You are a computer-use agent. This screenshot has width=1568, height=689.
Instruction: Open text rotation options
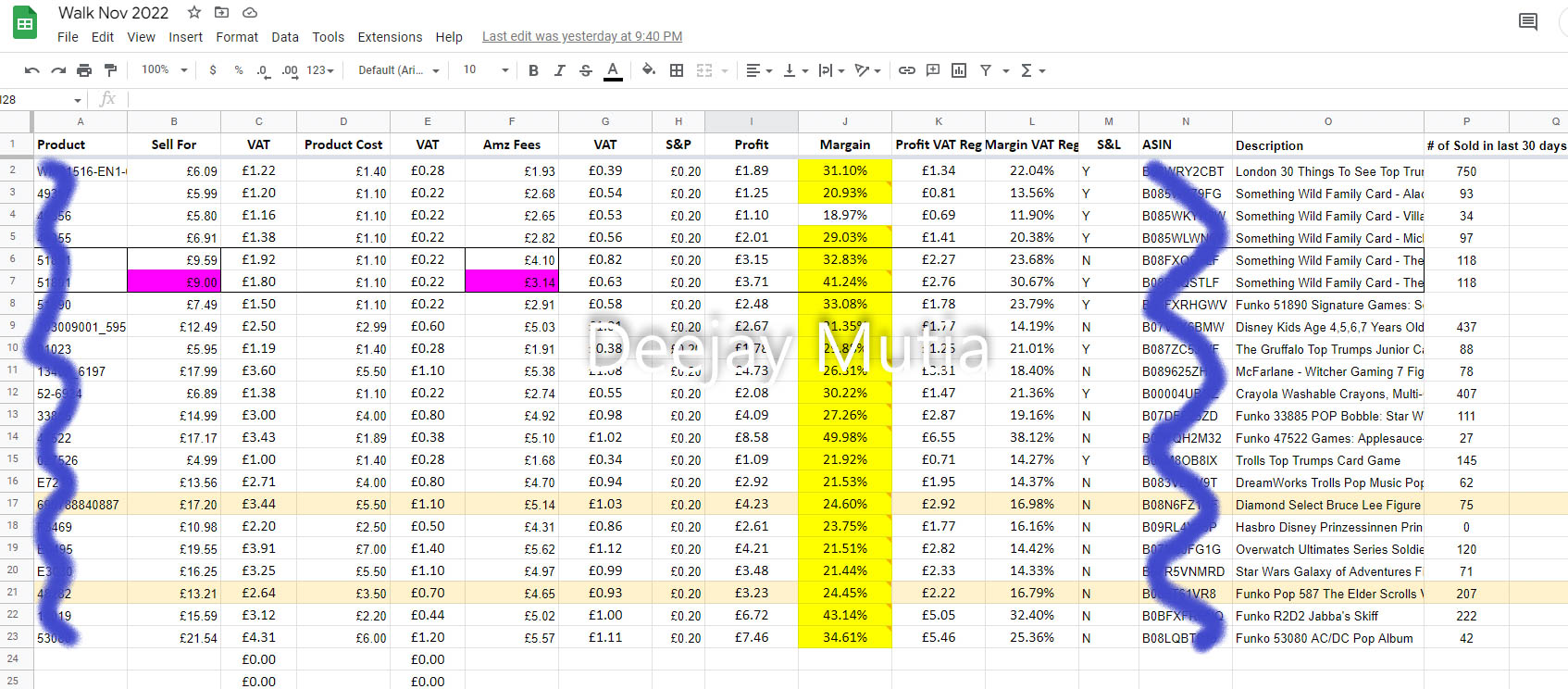click(x=867, y=70)
